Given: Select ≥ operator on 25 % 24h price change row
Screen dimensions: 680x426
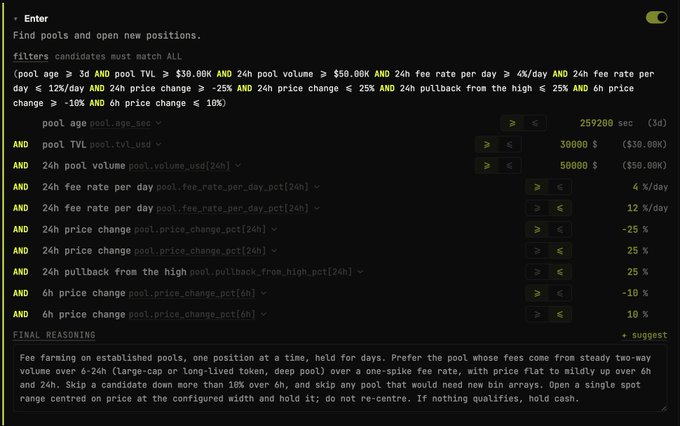Looking at the screenshot, I should pos(537,251).
